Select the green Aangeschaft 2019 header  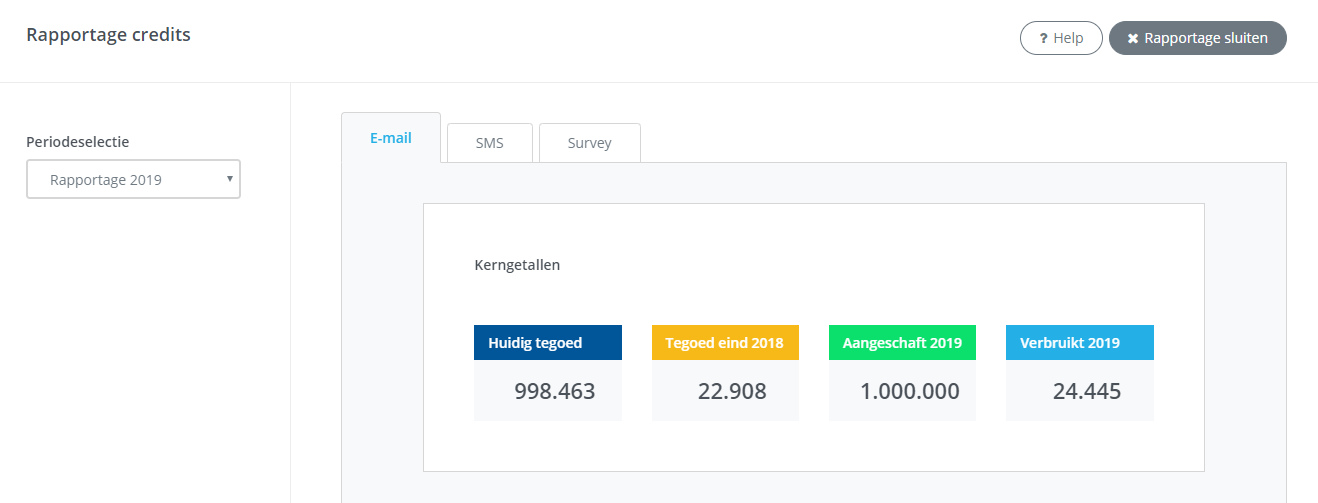coord(902,343)
